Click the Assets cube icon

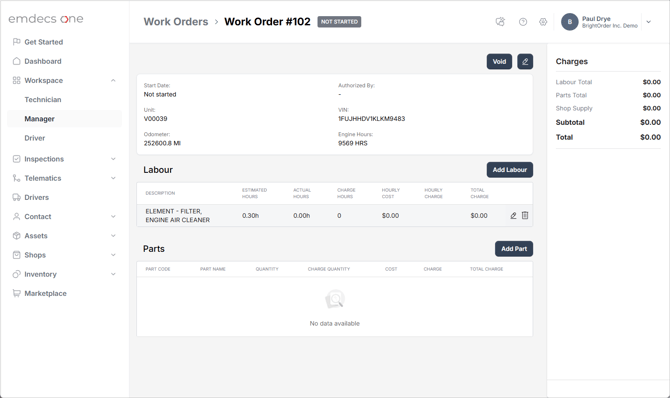click(x=16, y=236)
